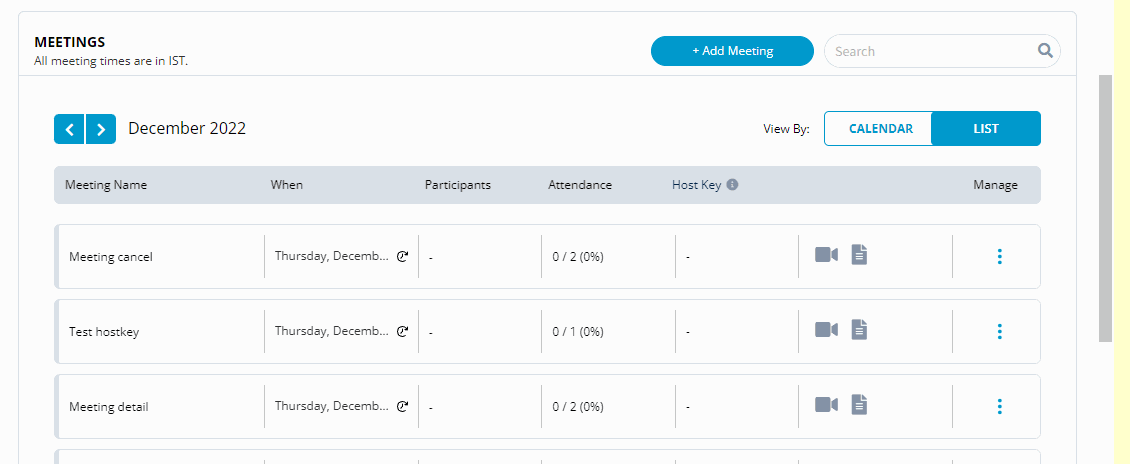
Task: Click the search magnifier icon
Action: tap(1045, 51)
